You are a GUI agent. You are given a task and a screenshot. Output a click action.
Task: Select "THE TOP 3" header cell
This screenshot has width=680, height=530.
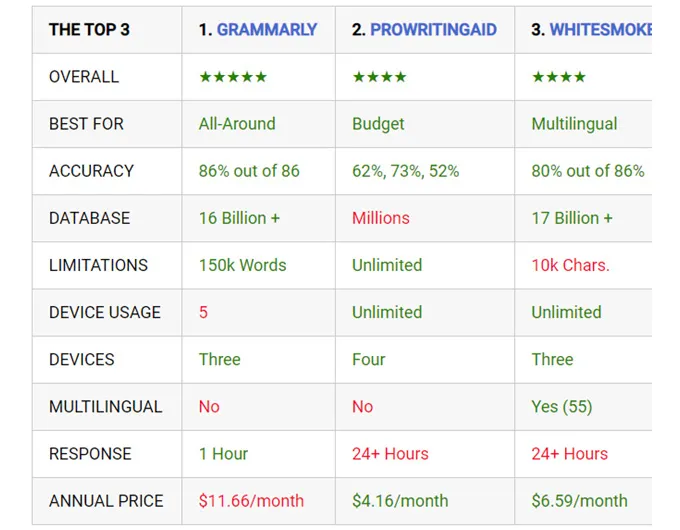pyautogui.click(x=89, y=29)
